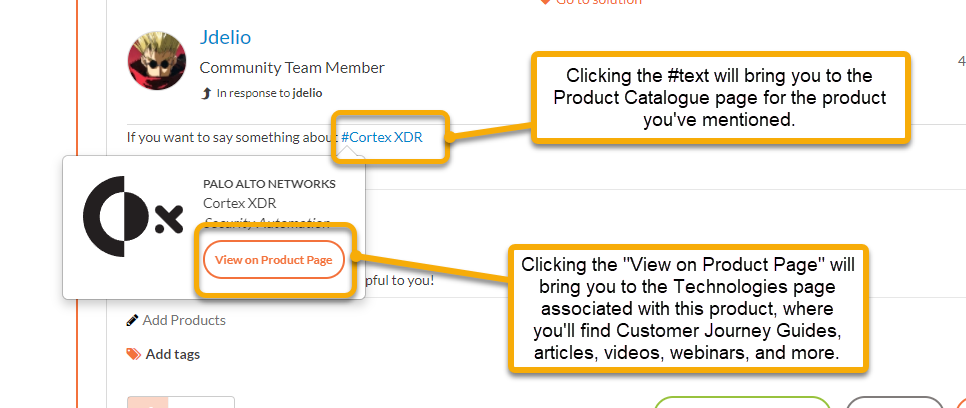Click Community Team Member rank text
The height and width of the screenshot is (408, 966).
[x=292, y=68]
